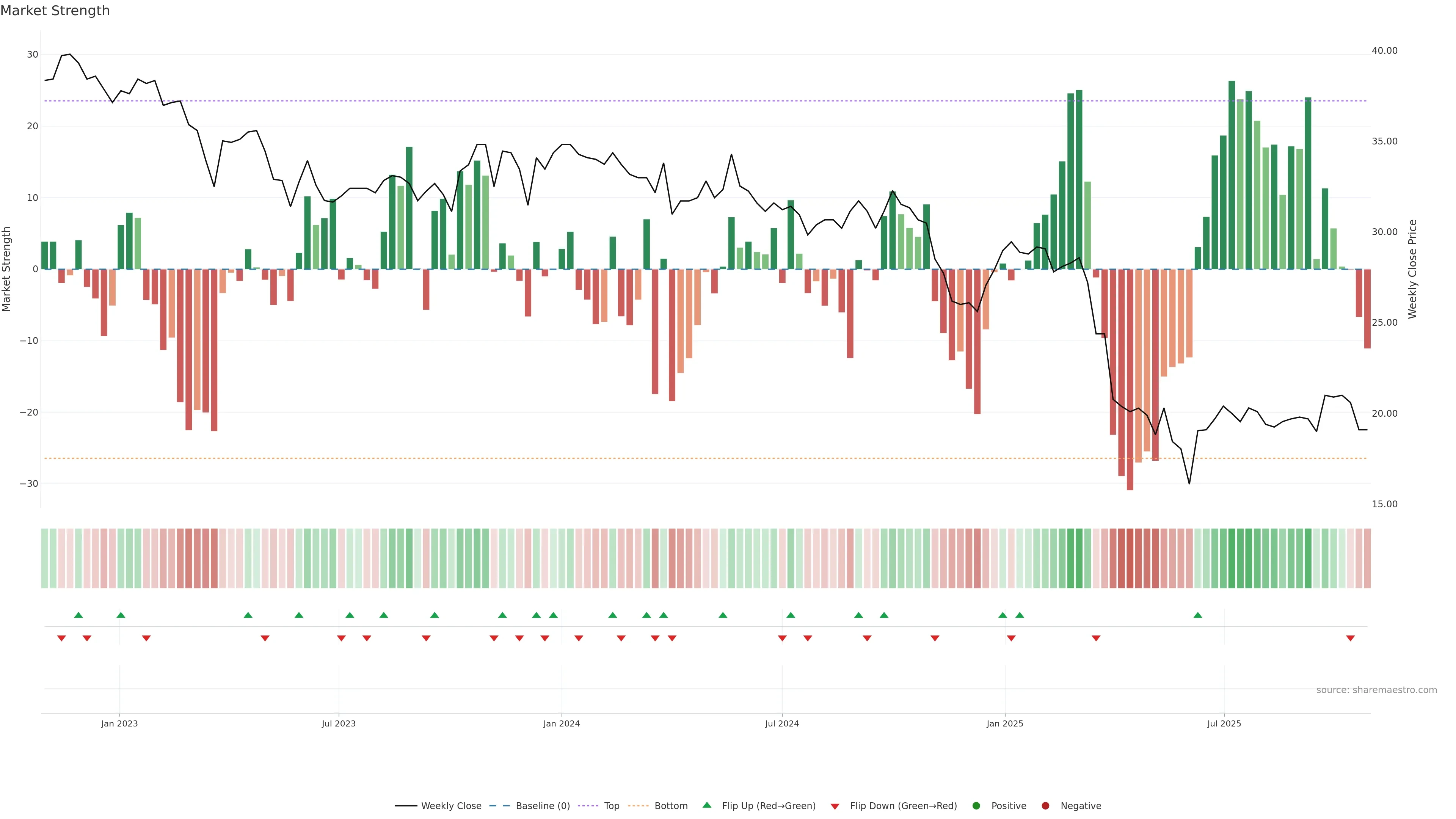
Task: Click the Market Strength chart title
Action: pyautogui.click(x=55, y=11)
